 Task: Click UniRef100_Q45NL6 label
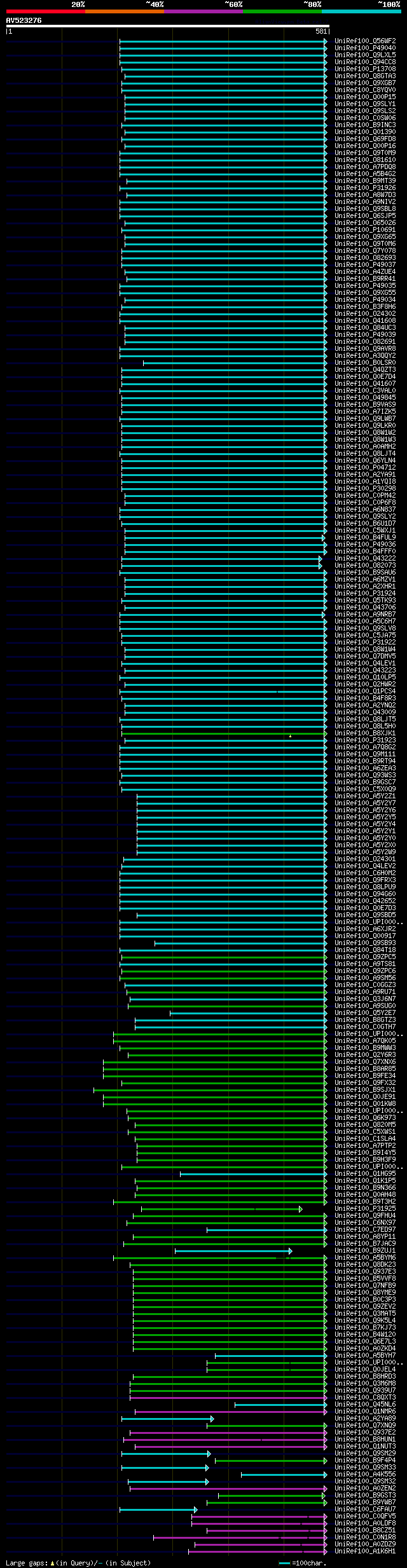[x=365, y=1404]
